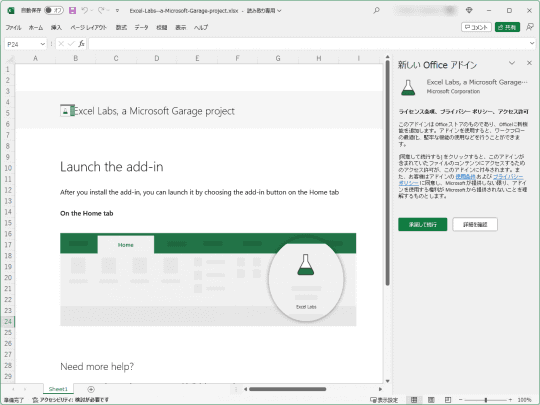Close the 新しい Office アドイン pane
The height and width of the screenshot is (405, 540).
[529, 63]
